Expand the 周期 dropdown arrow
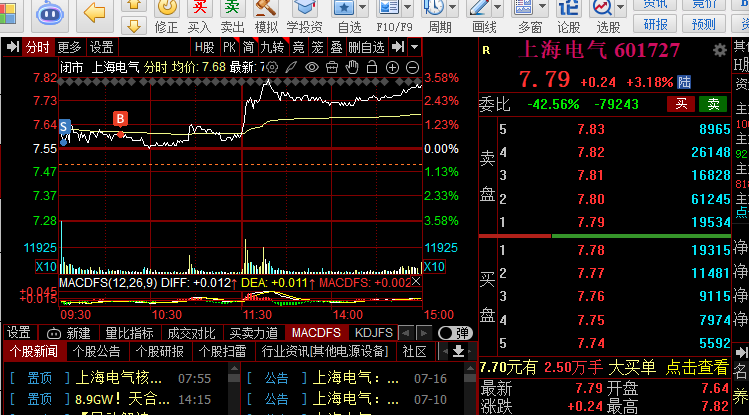The image size is (749, 415). [x=452, y=7]
